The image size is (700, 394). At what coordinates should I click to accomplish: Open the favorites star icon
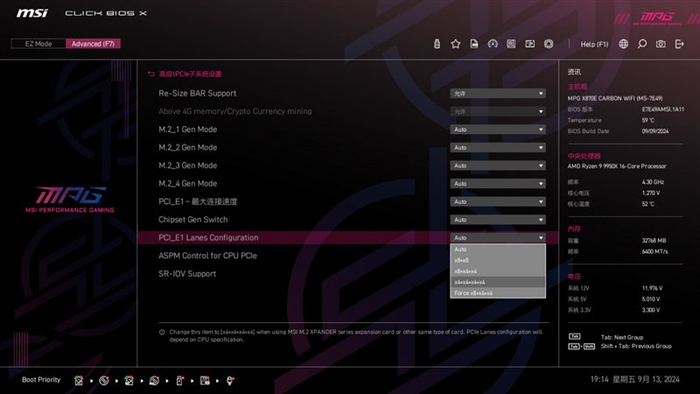[x=455, y=44]
